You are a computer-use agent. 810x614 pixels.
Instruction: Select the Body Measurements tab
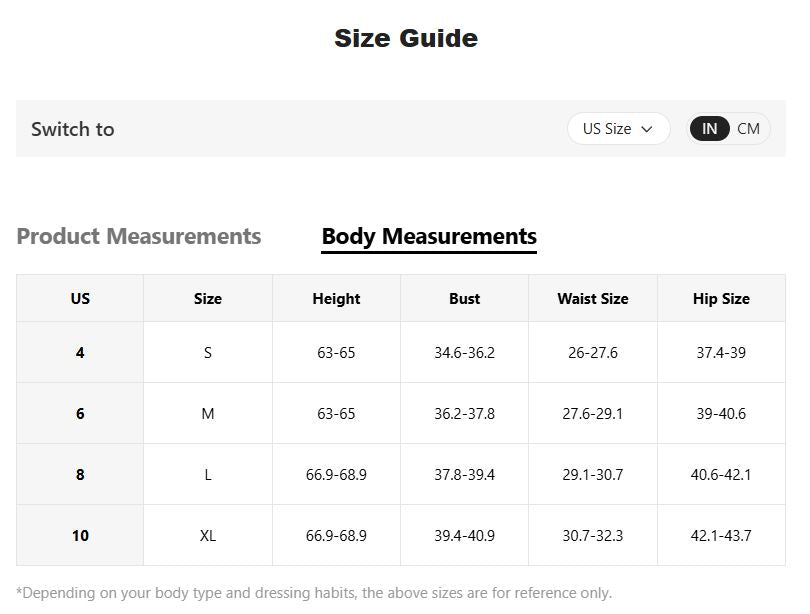tap(429, 237)
